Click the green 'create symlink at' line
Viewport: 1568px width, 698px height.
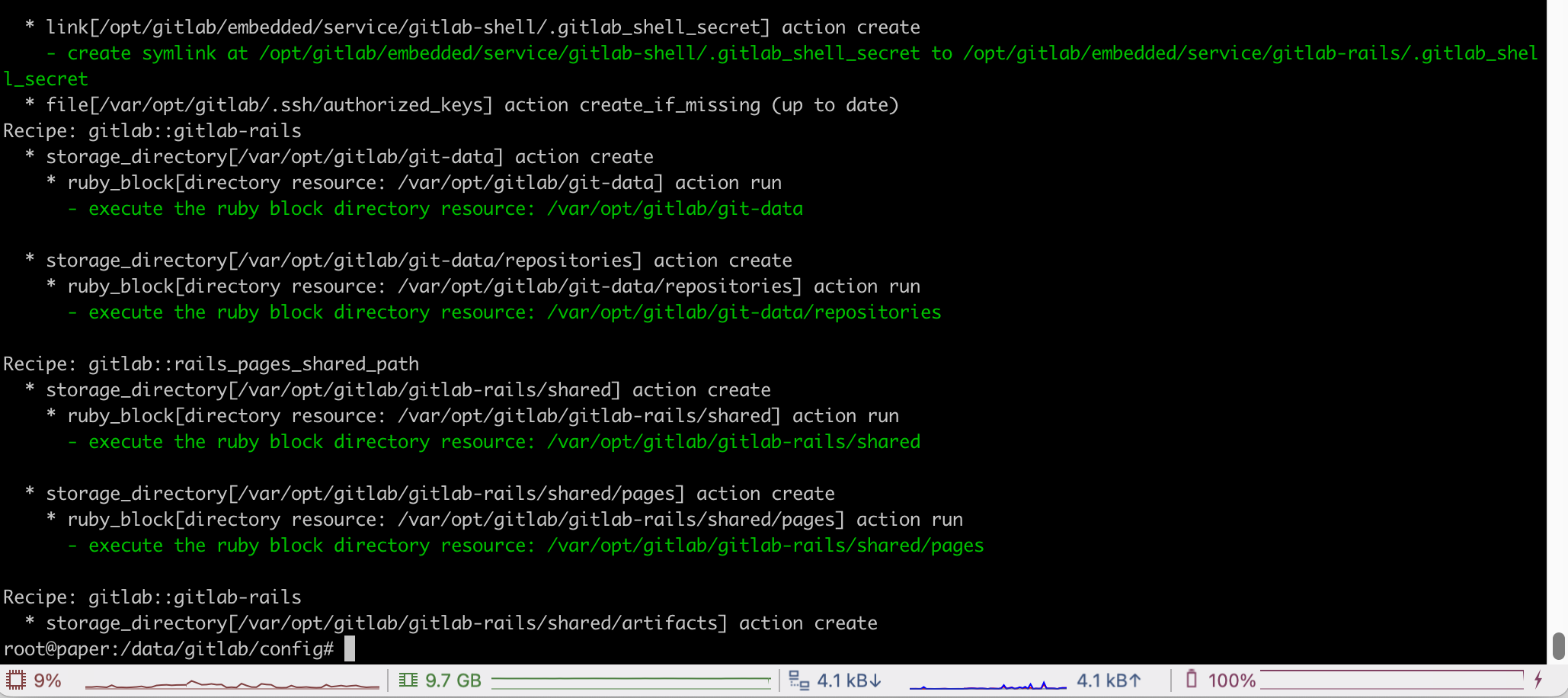click(x=792, y=53)
